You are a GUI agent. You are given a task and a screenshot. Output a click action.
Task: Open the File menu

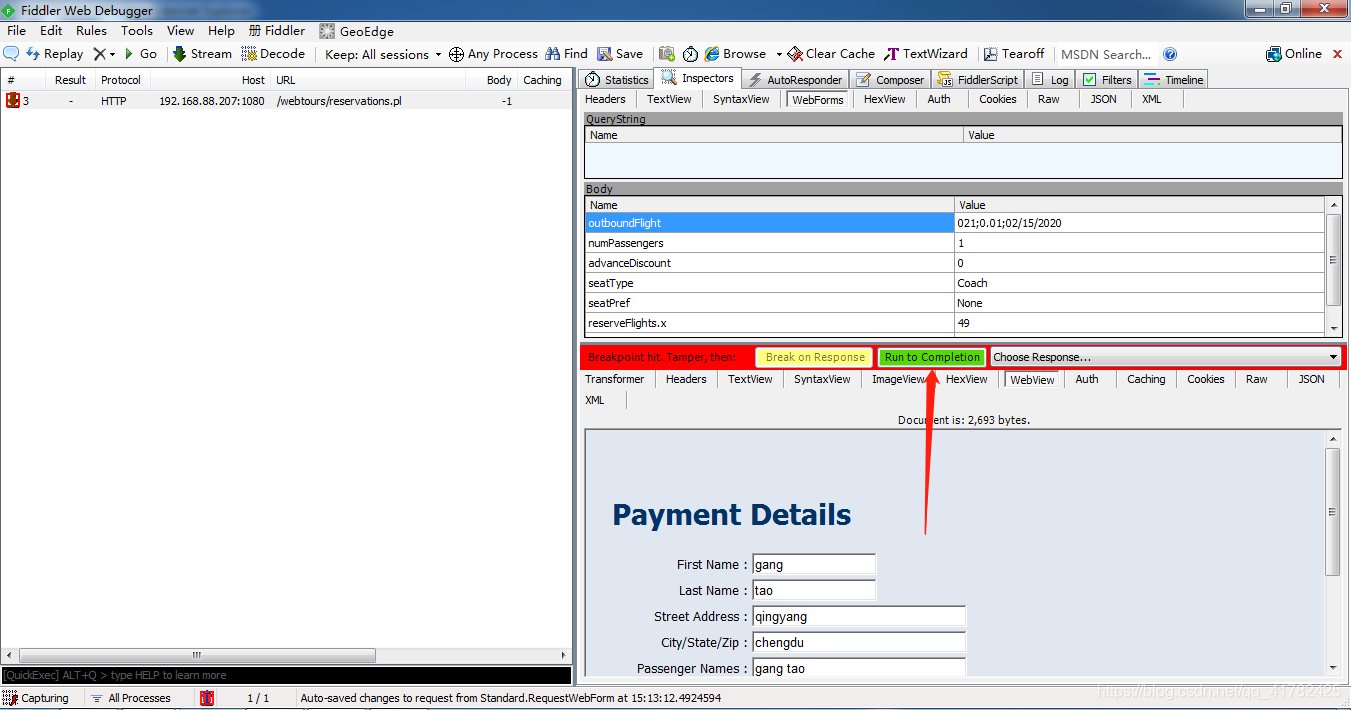17,31
